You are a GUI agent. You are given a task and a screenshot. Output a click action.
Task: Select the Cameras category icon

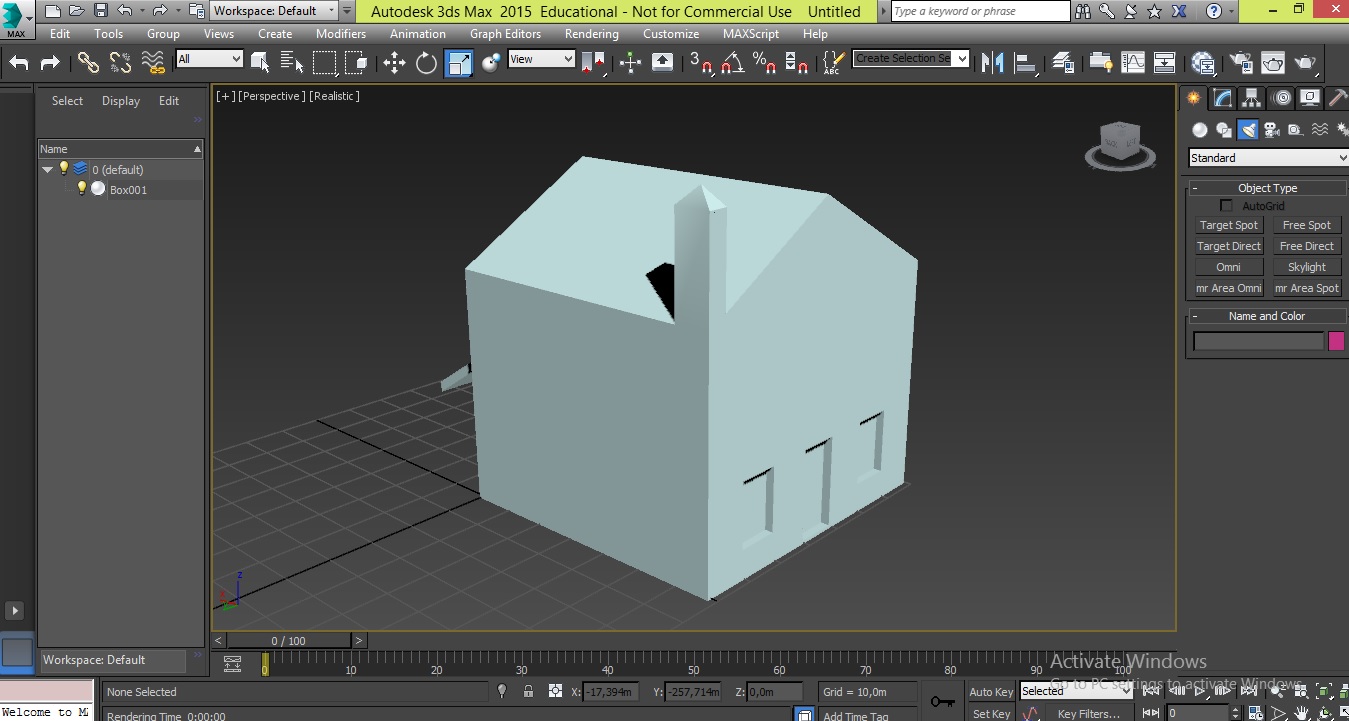point(1271,130)
